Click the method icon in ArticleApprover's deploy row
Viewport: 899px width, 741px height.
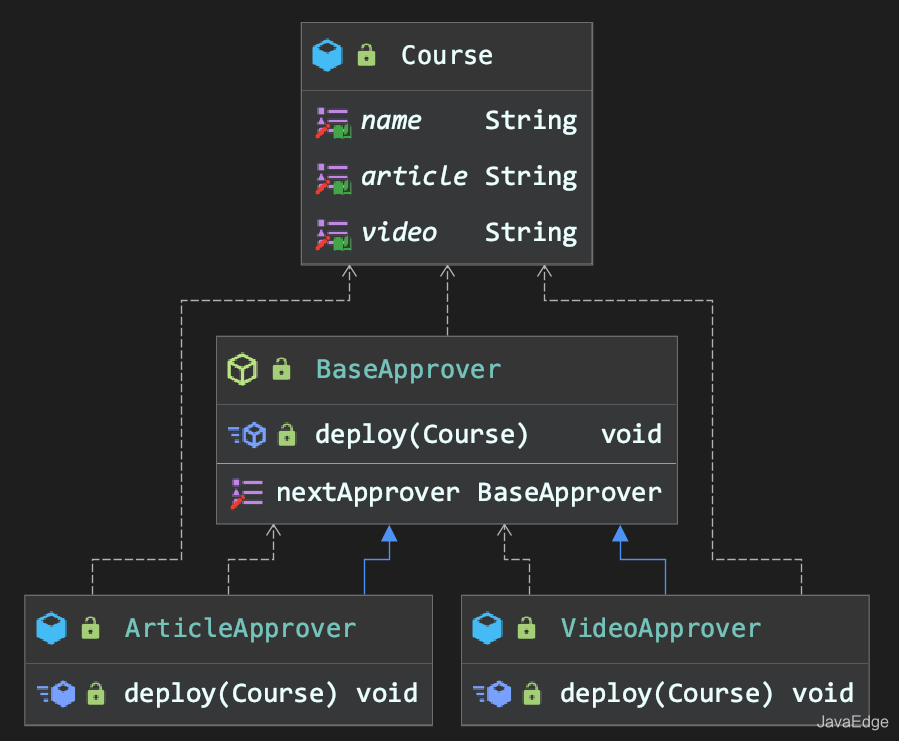point(55,693)
